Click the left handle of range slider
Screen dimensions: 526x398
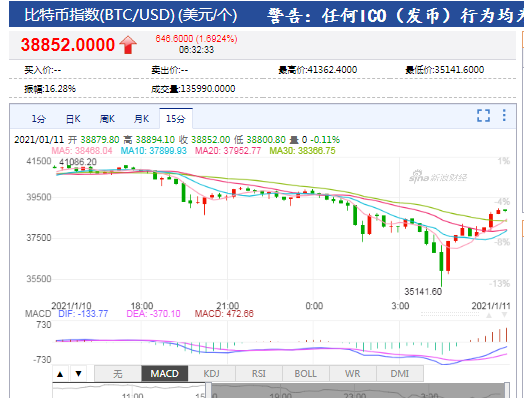tap(208, 391)
